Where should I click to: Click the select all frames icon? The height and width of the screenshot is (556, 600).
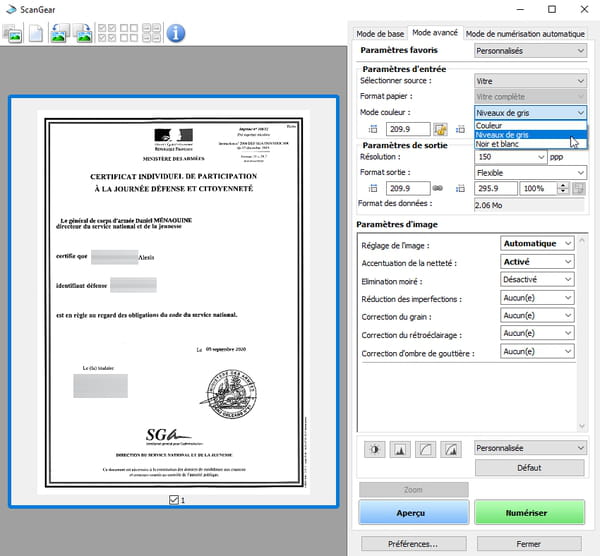click(x=151, y=33)
